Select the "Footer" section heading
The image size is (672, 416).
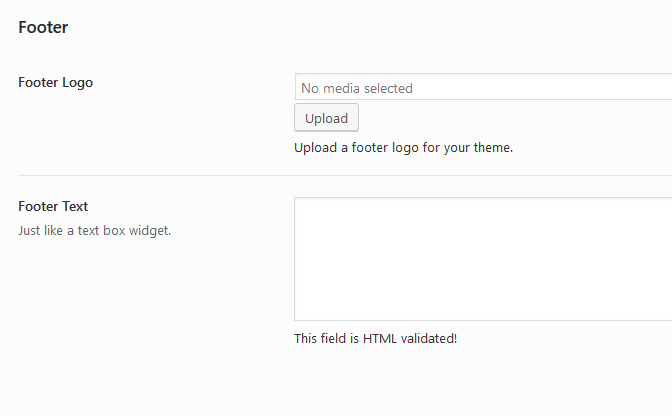(x=43, y=28)
